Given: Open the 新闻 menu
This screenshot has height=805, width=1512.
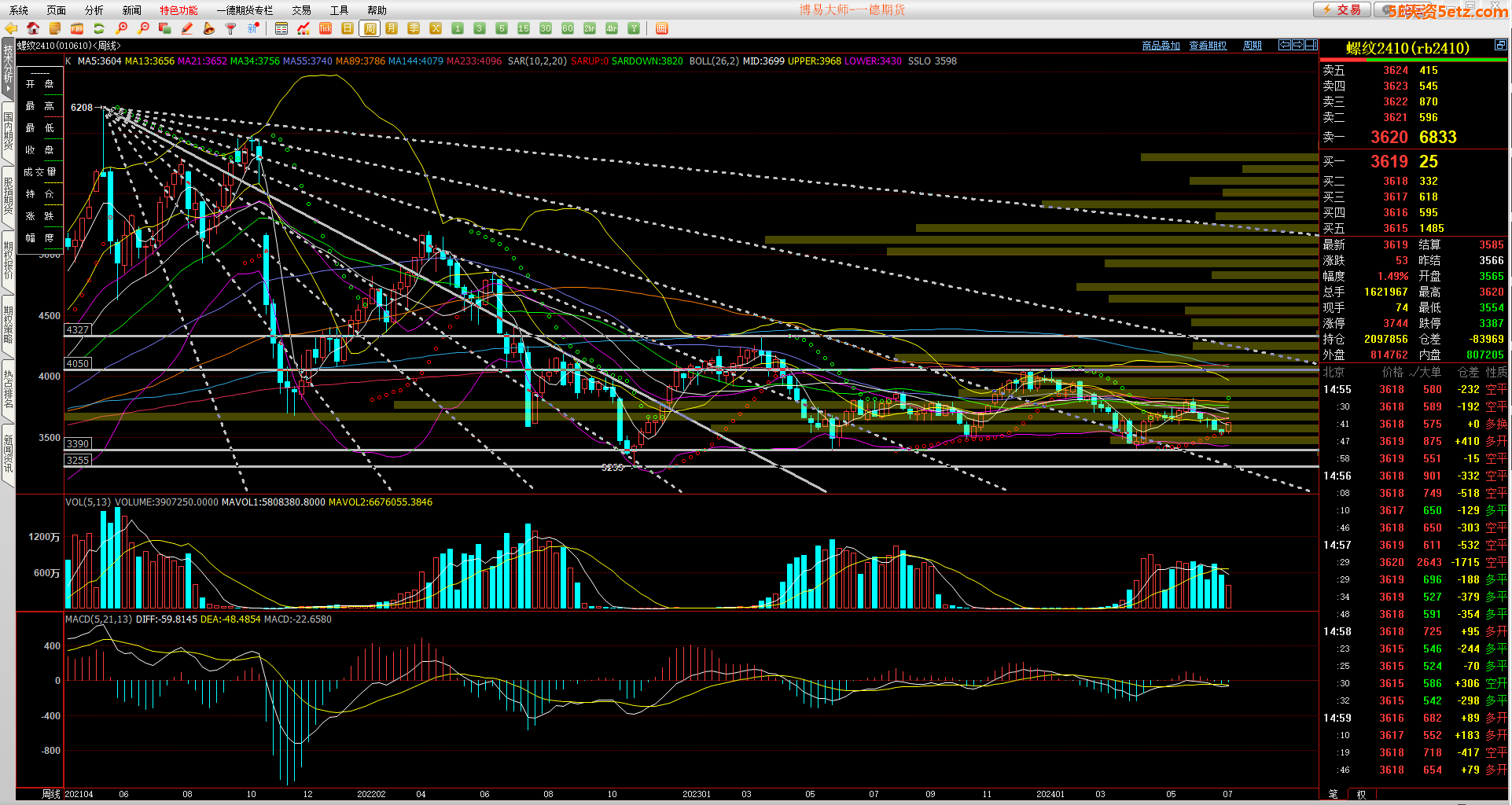Looking at the screenshot, I should click(132, 10).
